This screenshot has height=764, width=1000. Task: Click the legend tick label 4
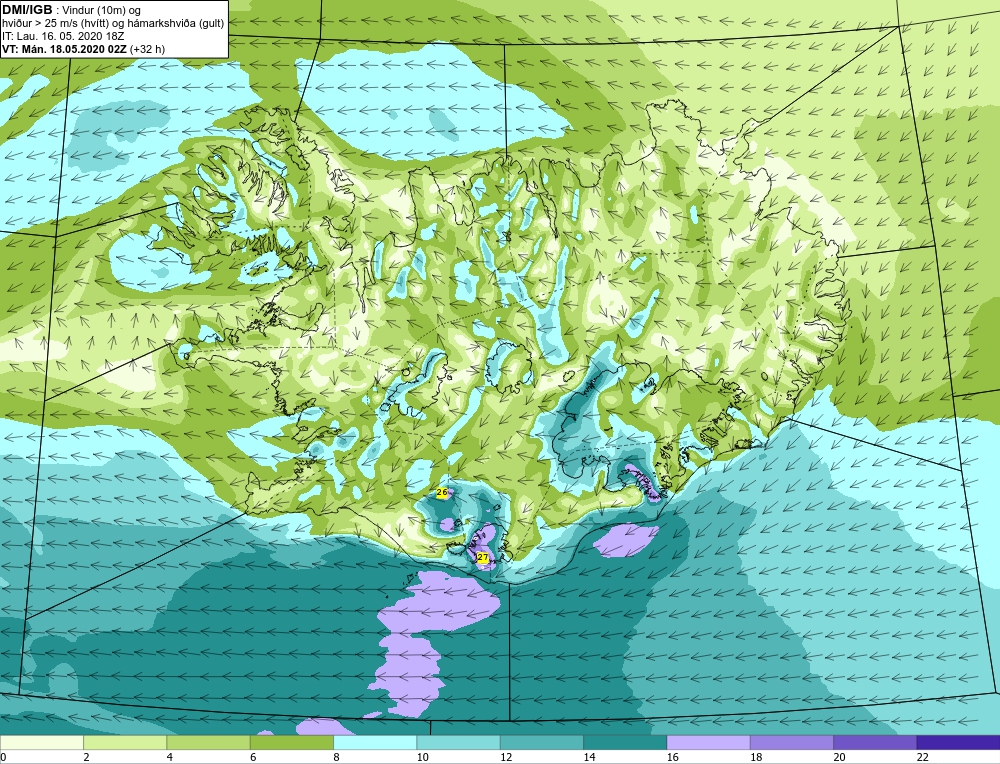click(170, 757)
